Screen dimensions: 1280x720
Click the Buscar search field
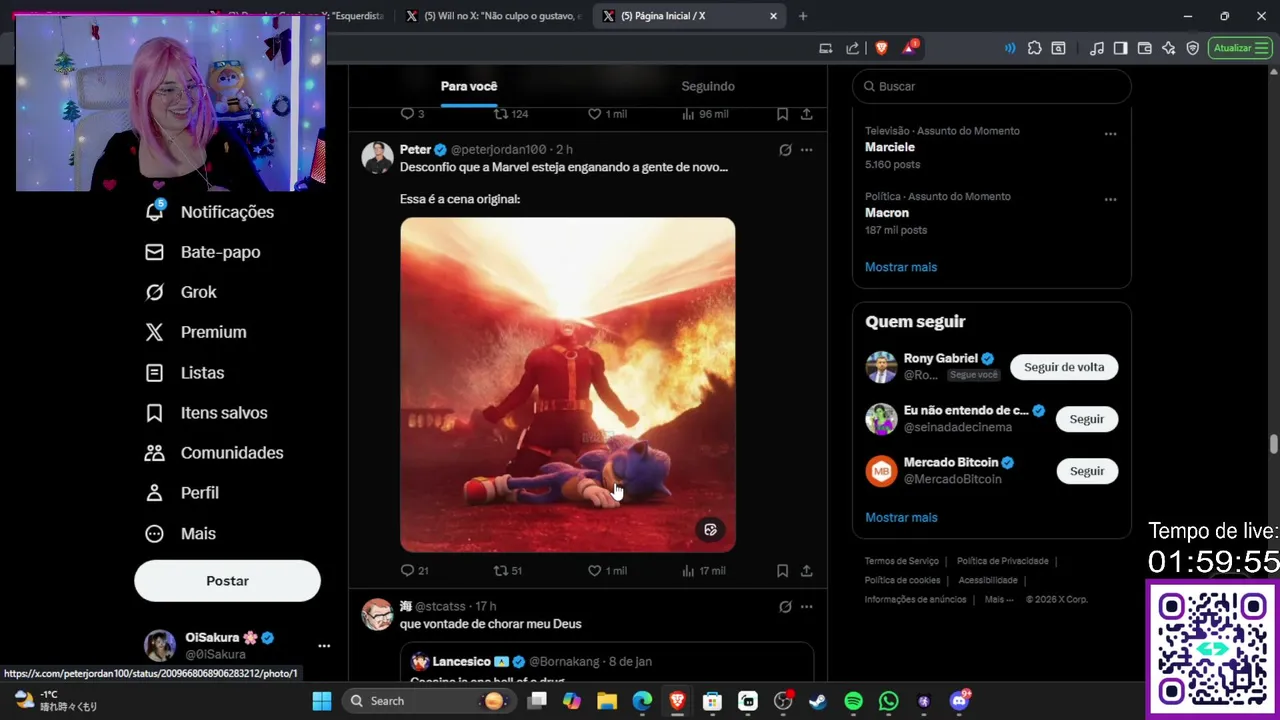pos(992,86)
